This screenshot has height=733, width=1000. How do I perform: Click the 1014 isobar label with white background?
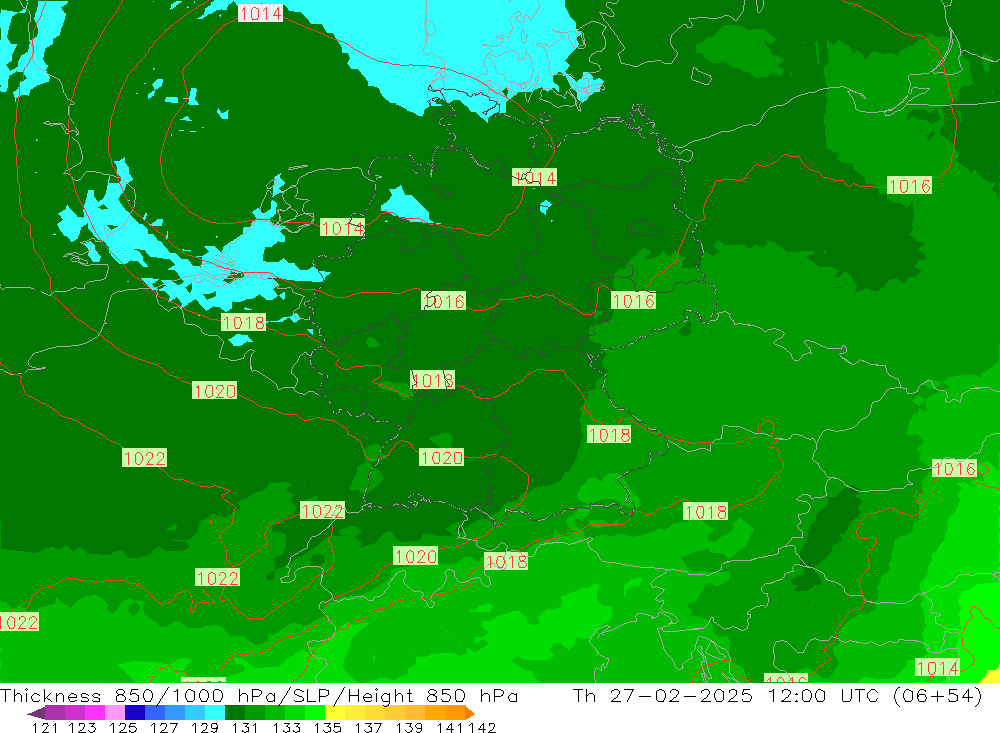260,13
